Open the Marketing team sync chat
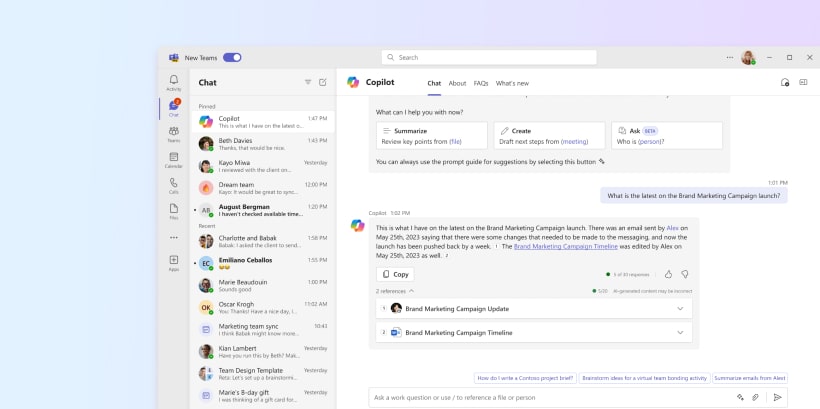 (263, 329)
